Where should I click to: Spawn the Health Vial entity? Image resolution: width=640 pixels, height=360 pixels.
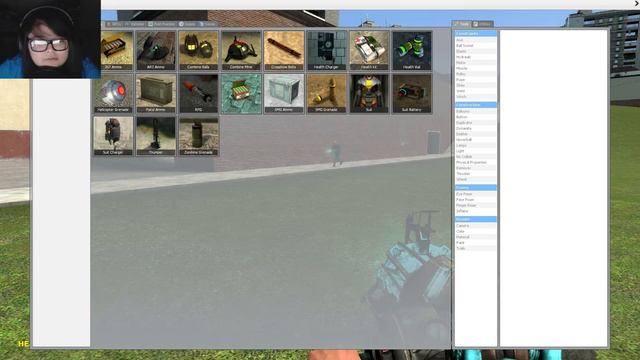coord(412,51)
